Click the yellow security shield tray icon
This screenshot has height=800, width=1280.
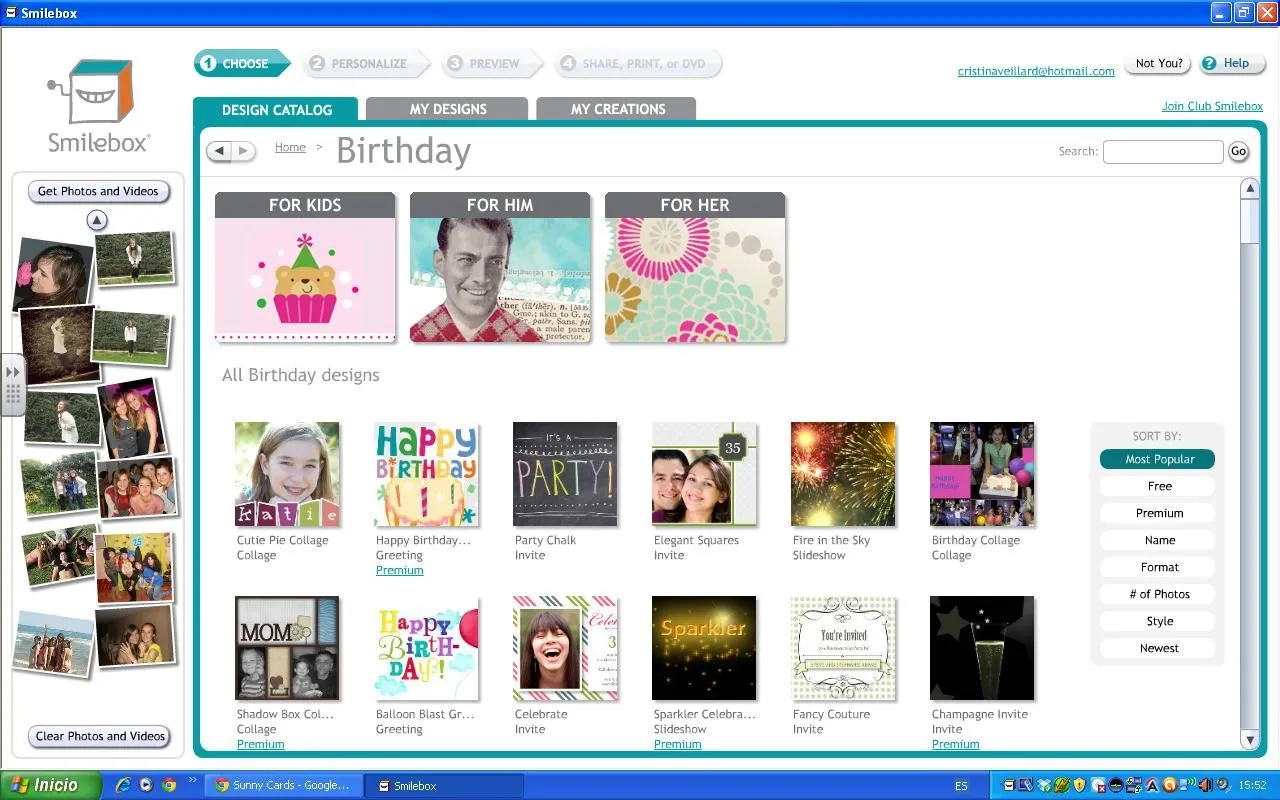point(1079,786)
